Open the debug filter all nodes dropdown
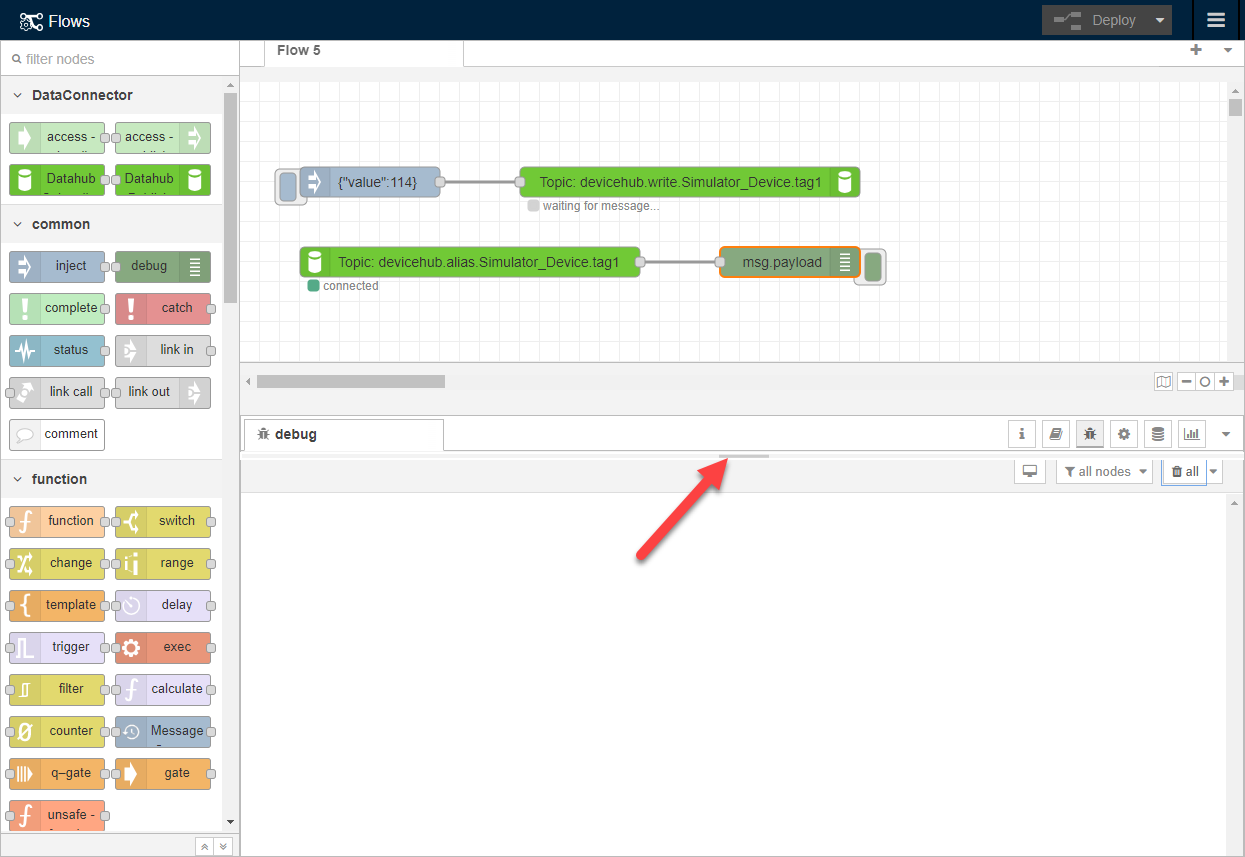Screen dimensions: 1245x857 1104,471
